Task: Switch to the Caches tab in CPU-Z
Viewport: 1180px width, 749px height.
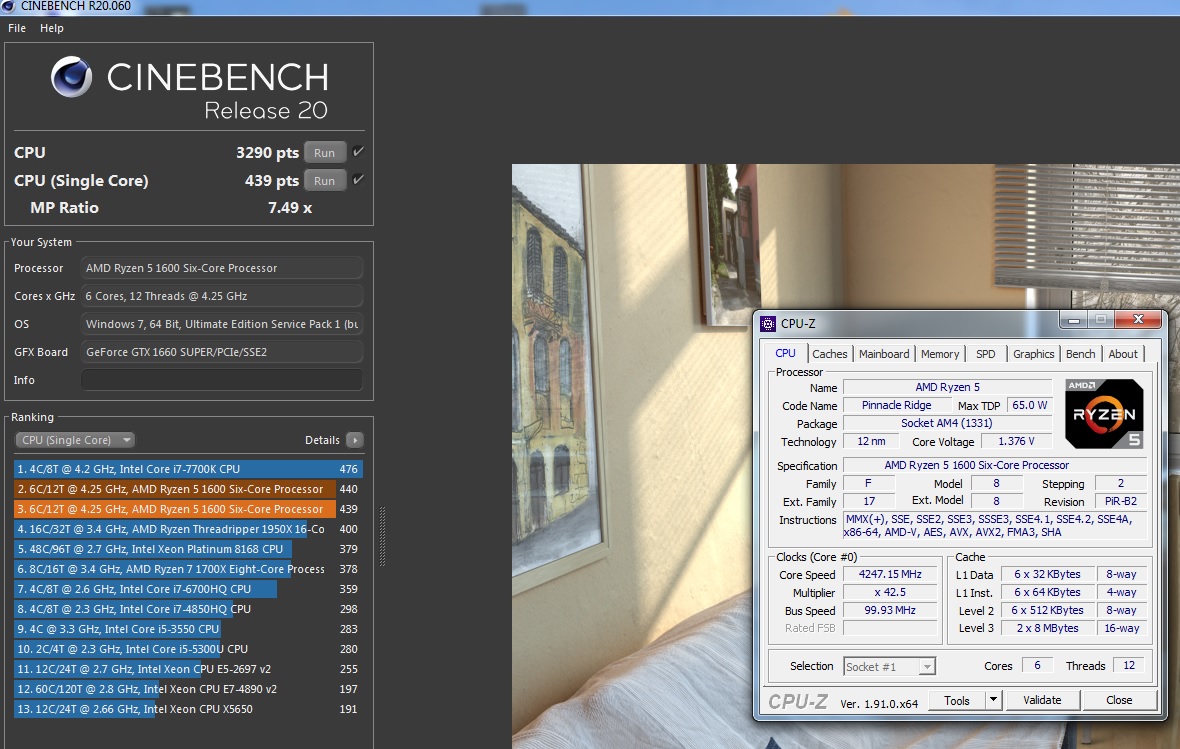Action: point(829,354)
